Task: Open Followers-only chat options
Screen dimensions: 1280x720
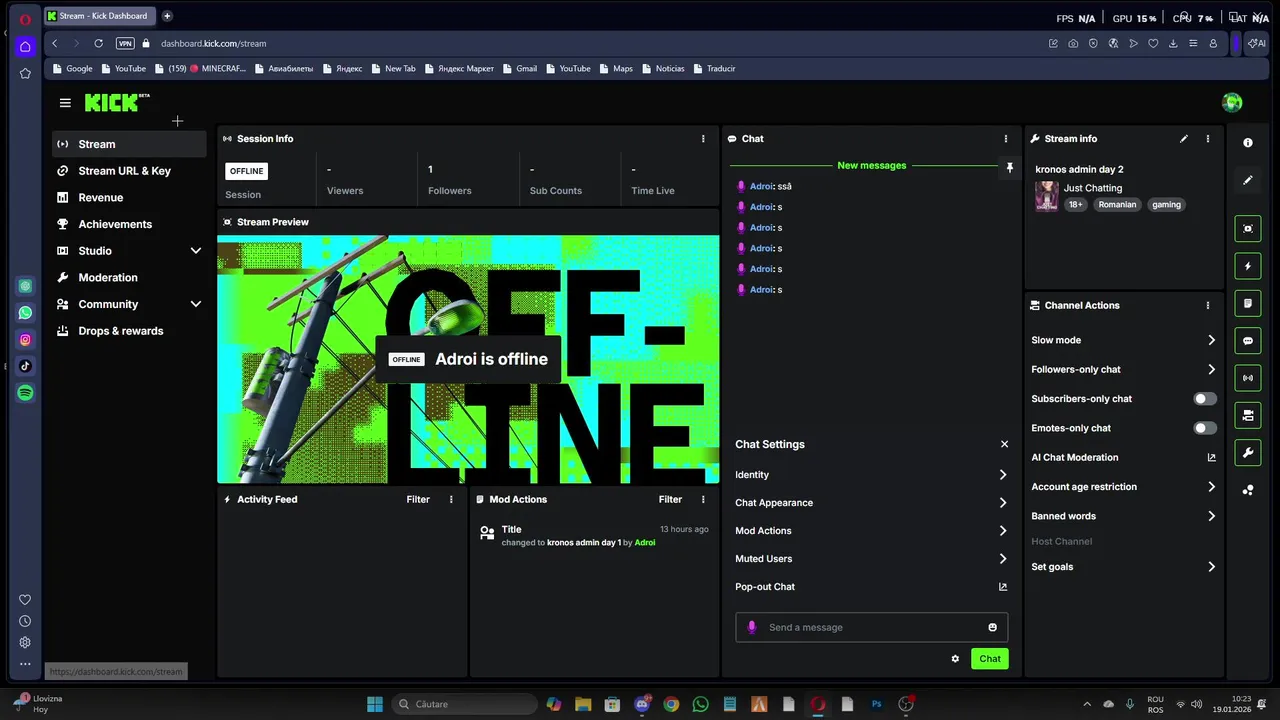Action: (x=1123, y=370)
